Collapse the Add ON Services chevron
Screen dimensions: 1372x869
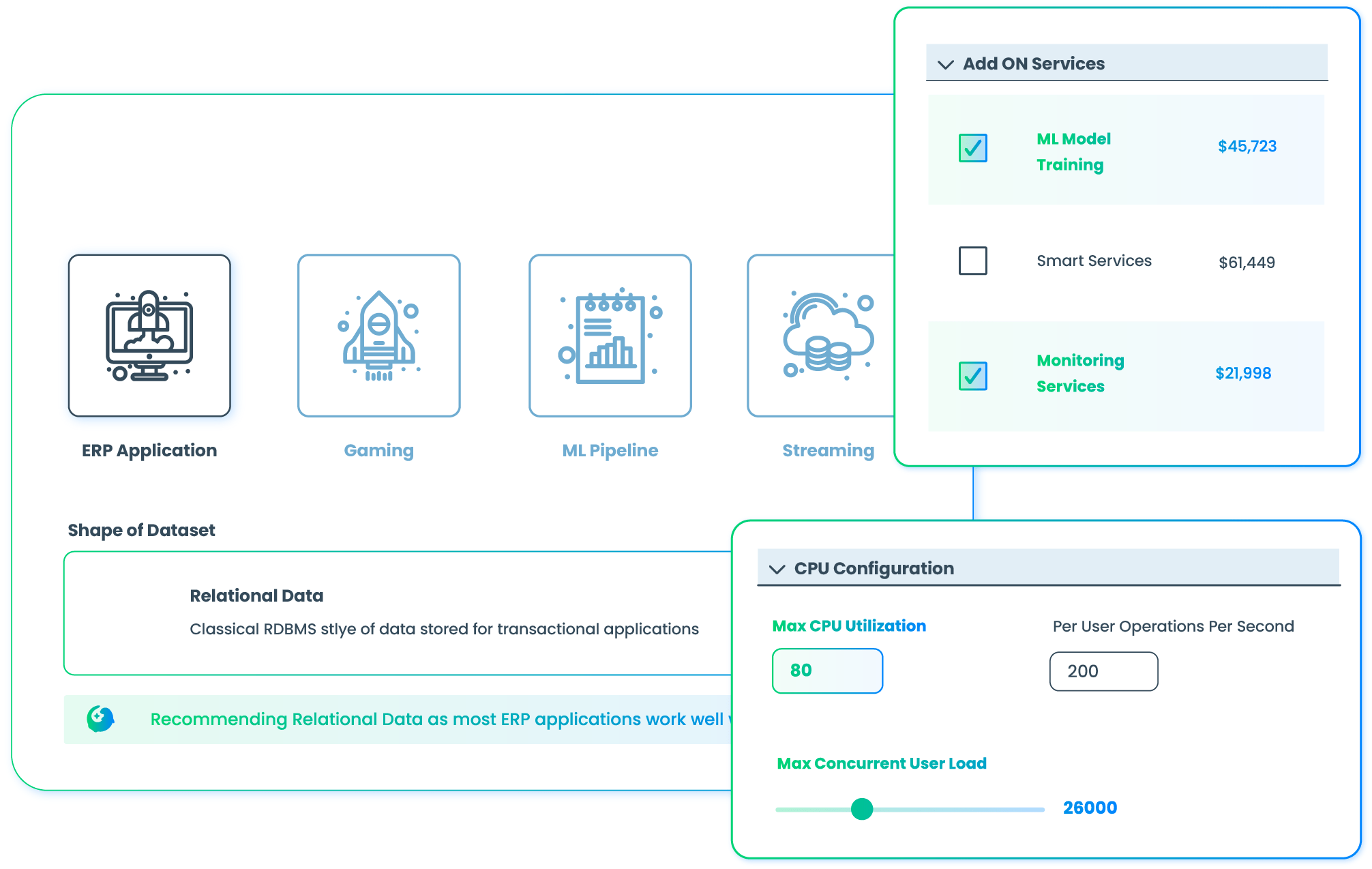(x=945, y=65)
